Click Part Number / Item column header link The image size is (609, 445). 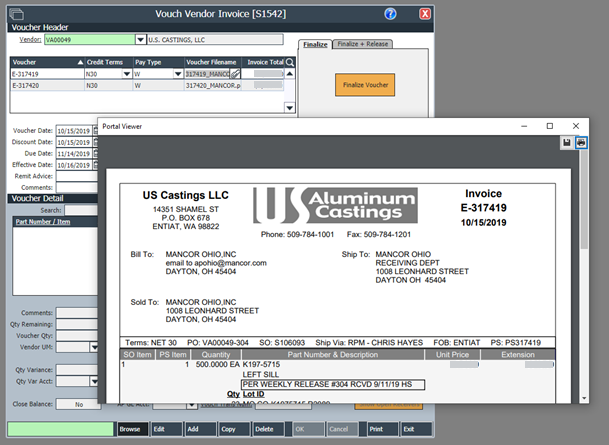pyautogui.click(x=43, y=222)
